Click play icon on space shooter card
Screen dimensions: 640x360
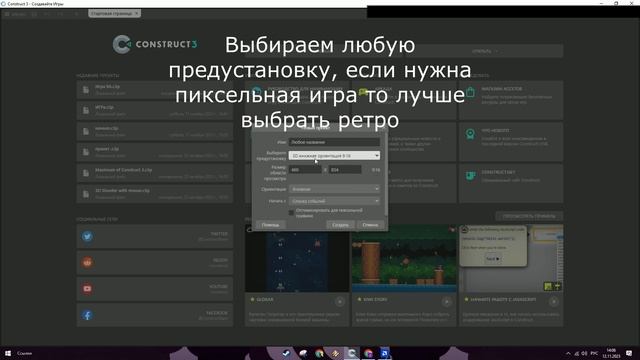(340, 302)
